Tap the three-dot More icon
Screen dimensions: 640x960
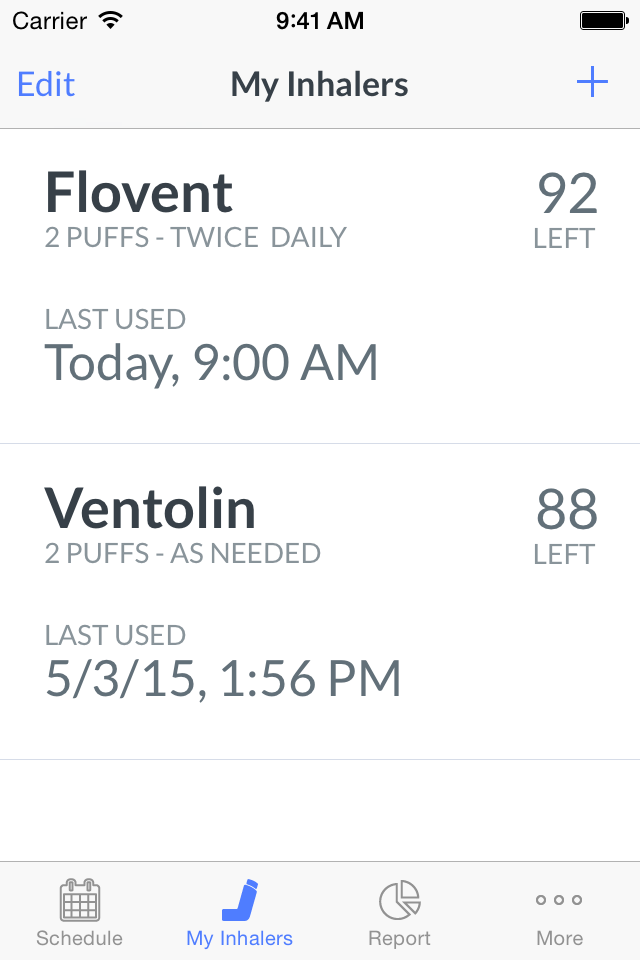(559, 899)
